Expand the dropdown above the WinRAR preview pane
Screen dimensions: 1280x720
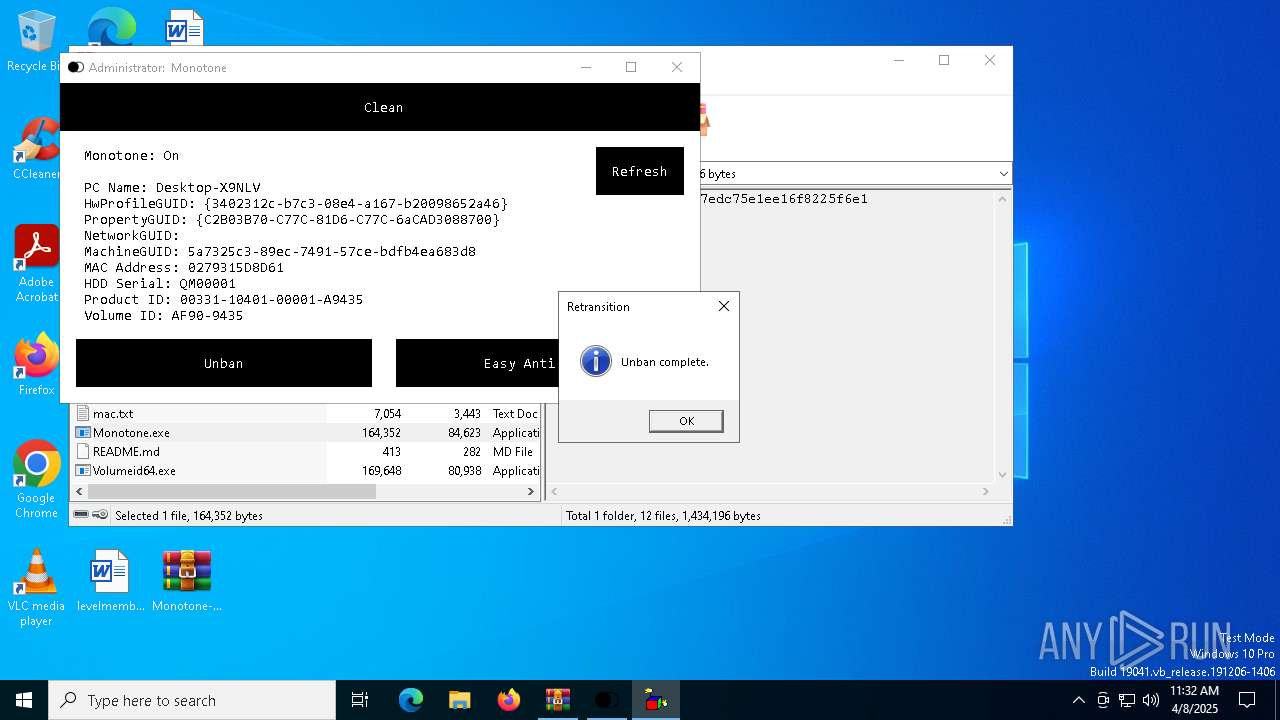pyautogui.click(x=1003, y=174)
